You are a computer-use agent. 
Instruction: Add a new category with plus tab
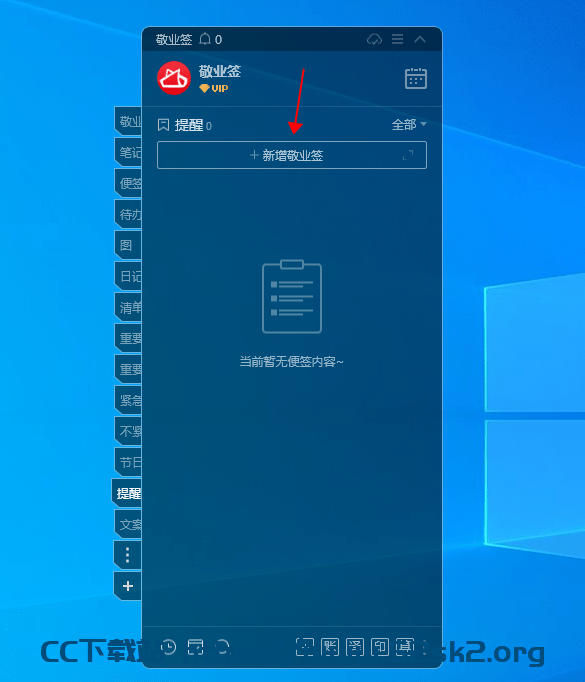point(127,586)
